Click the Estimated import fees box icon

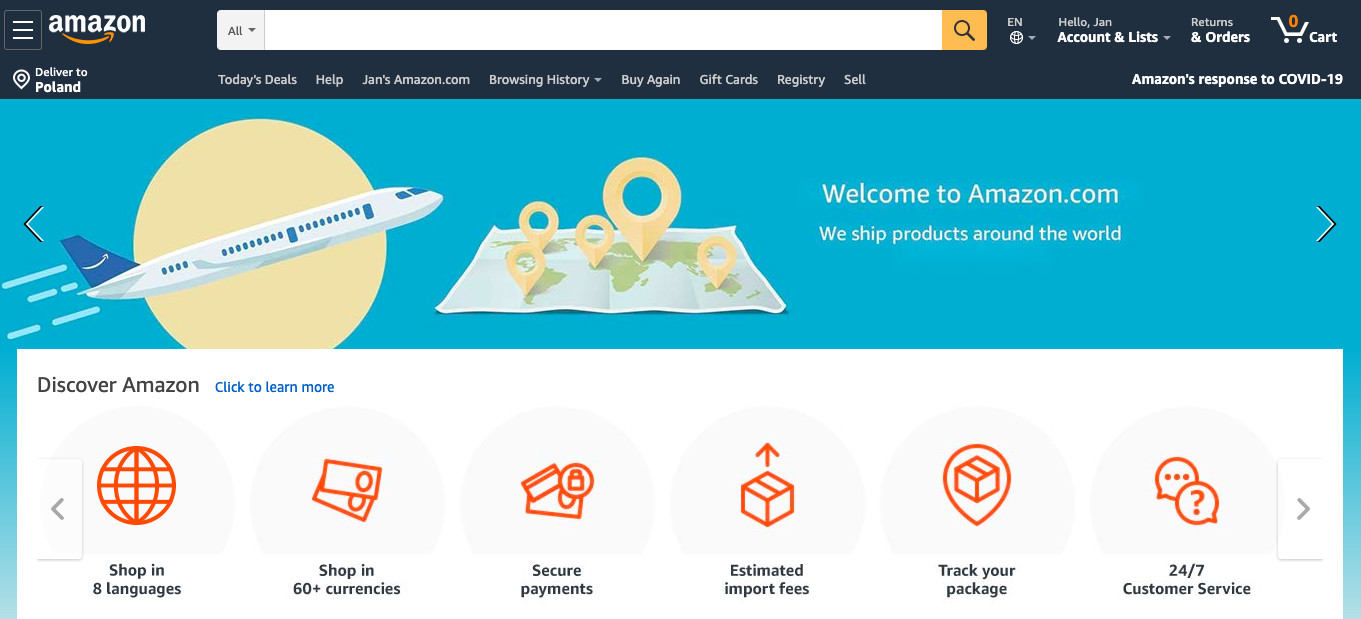point(767,486)
